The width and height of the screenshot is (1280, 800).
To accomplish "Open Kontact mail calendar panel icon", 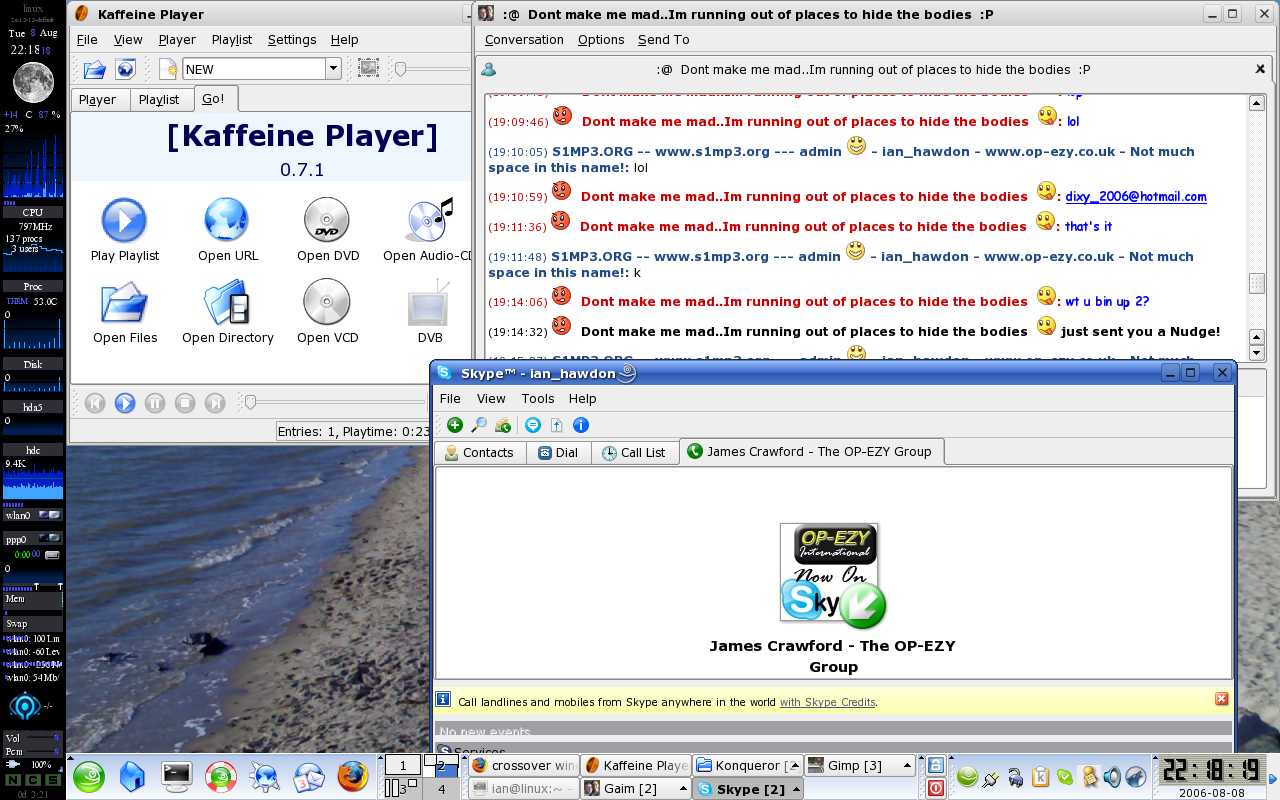I will (x=309, y=776).
